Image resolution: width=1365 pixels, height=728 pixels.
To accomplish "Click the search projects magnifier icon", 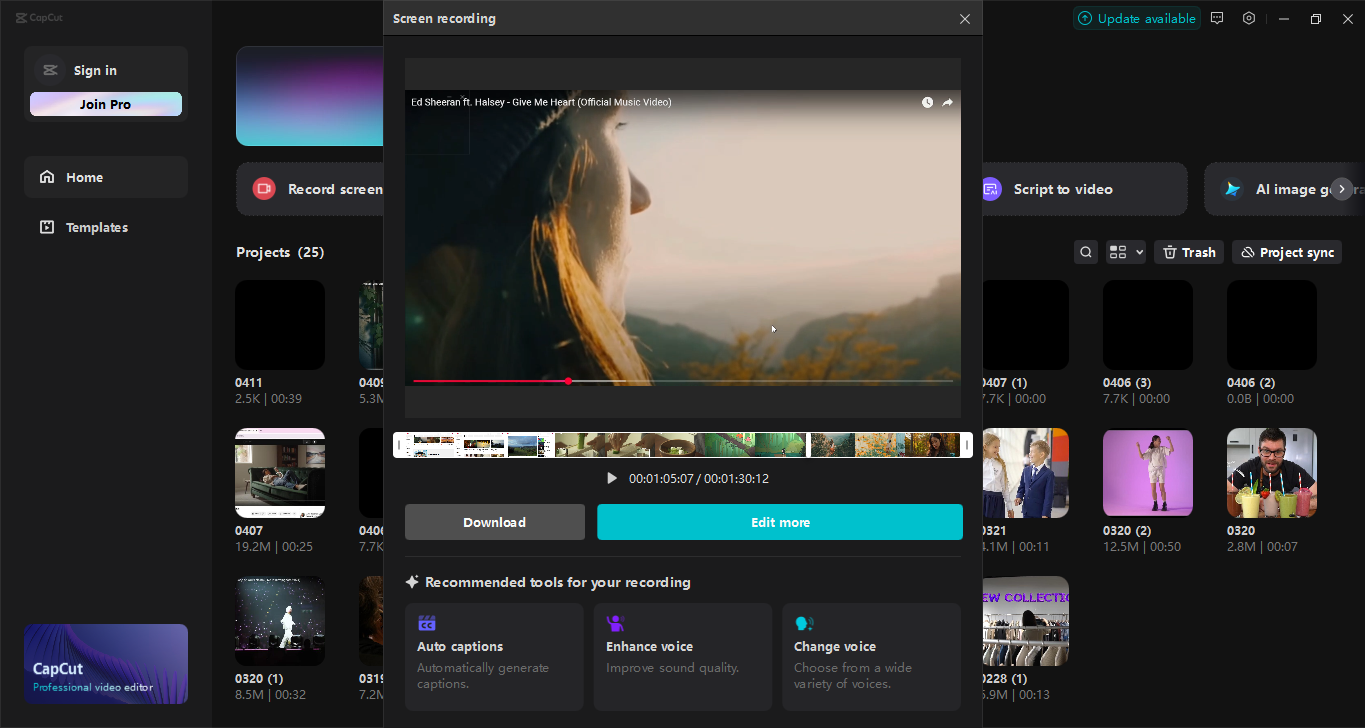I will tap(1086, 252).
